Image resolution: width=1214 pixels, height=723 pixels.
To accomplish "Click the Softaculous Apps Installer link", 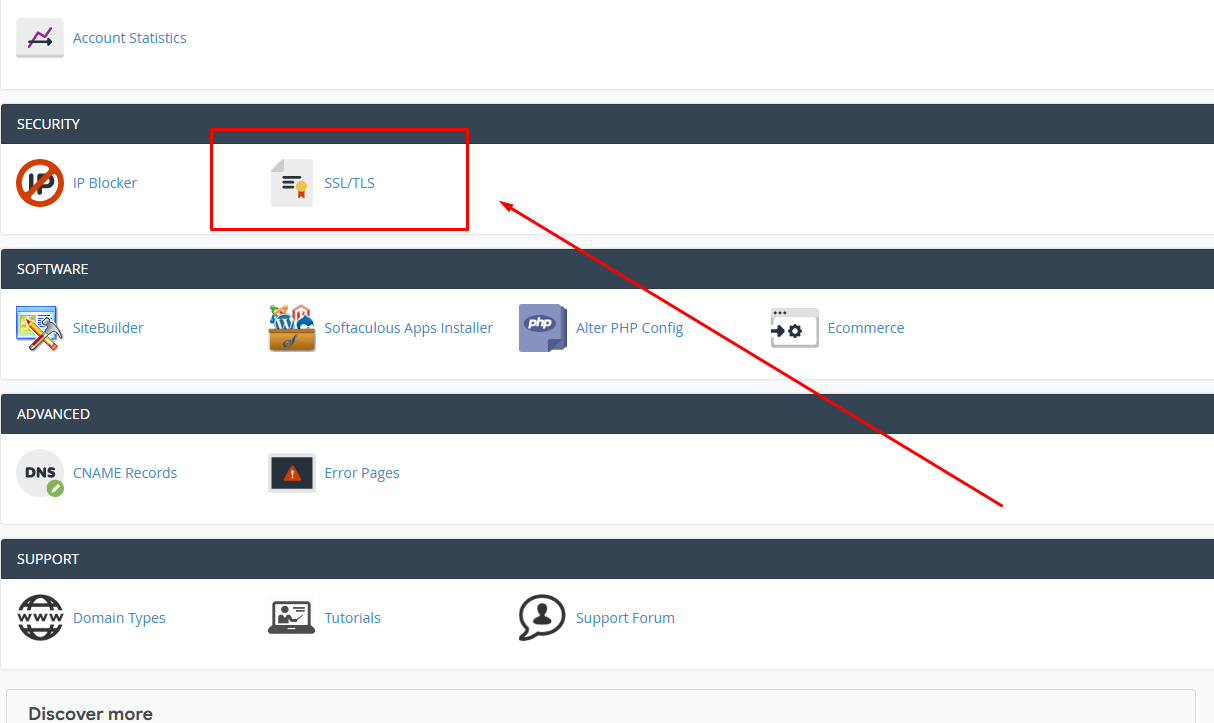I will click(x=408, y=328).
